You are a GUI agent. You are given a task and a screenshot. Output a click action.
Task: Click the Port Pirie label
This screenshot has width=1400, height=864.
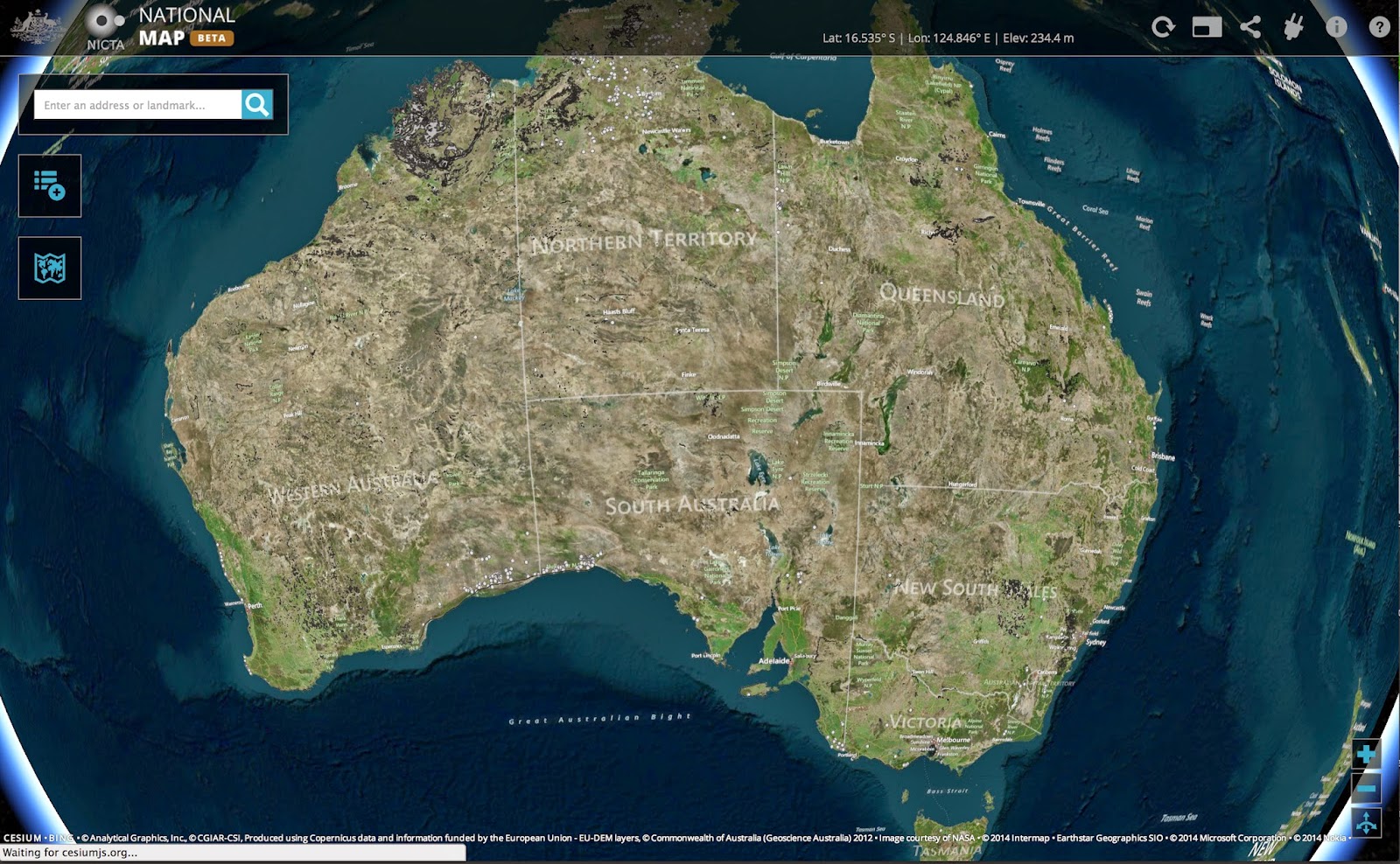(x=788, y=609)
